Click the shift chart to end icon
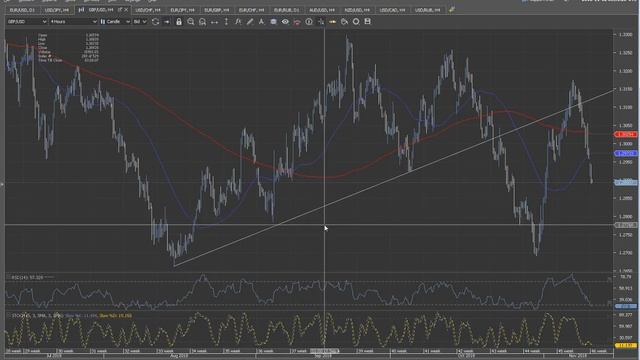 click(167, 22)
